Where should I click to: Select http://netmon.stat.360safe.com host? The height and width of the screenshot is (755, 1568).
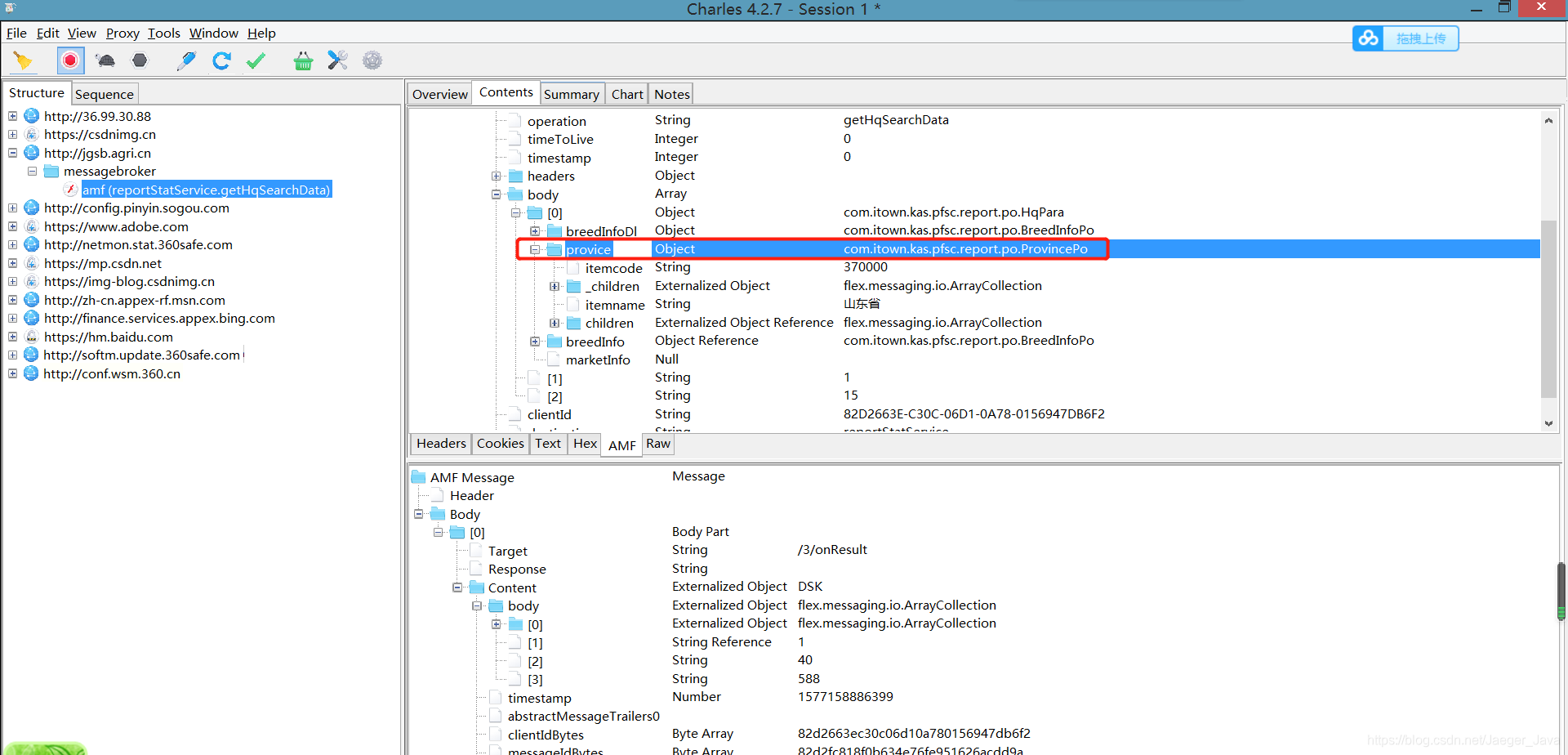click(138, 245)
